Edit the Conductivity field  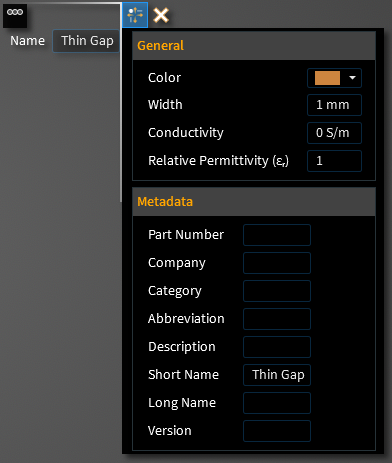pos(334,133)
